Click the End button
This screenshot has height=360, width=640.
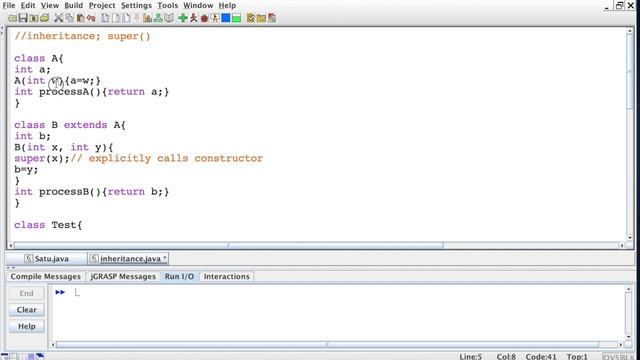[27, 293]
